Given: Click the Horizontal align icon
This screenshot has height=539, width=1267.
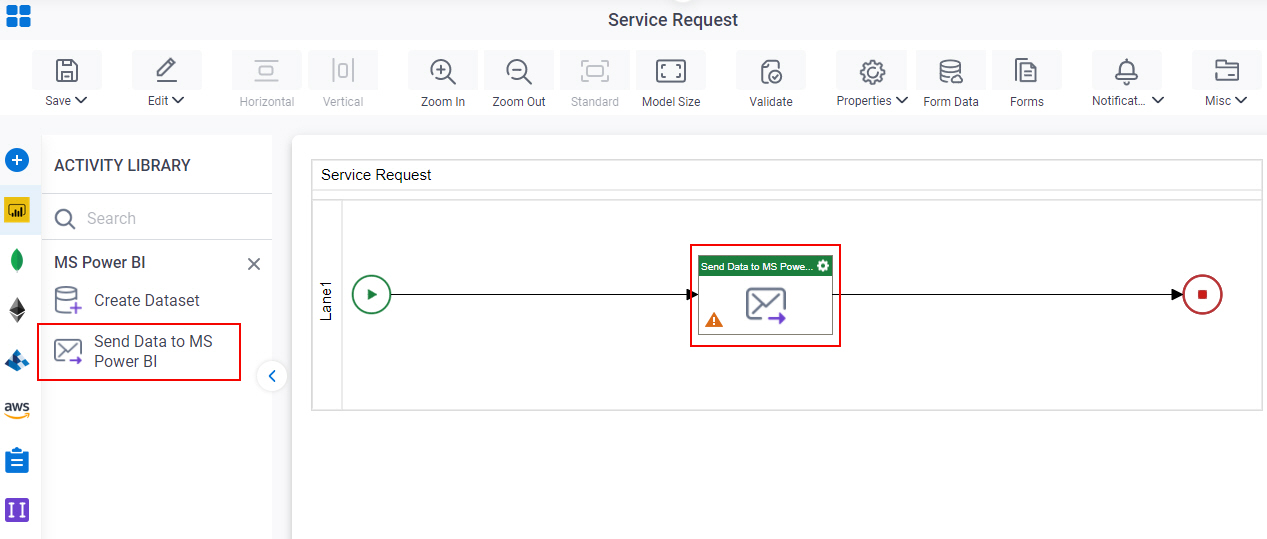Looking at the screenshot, I should coord(266,70).
